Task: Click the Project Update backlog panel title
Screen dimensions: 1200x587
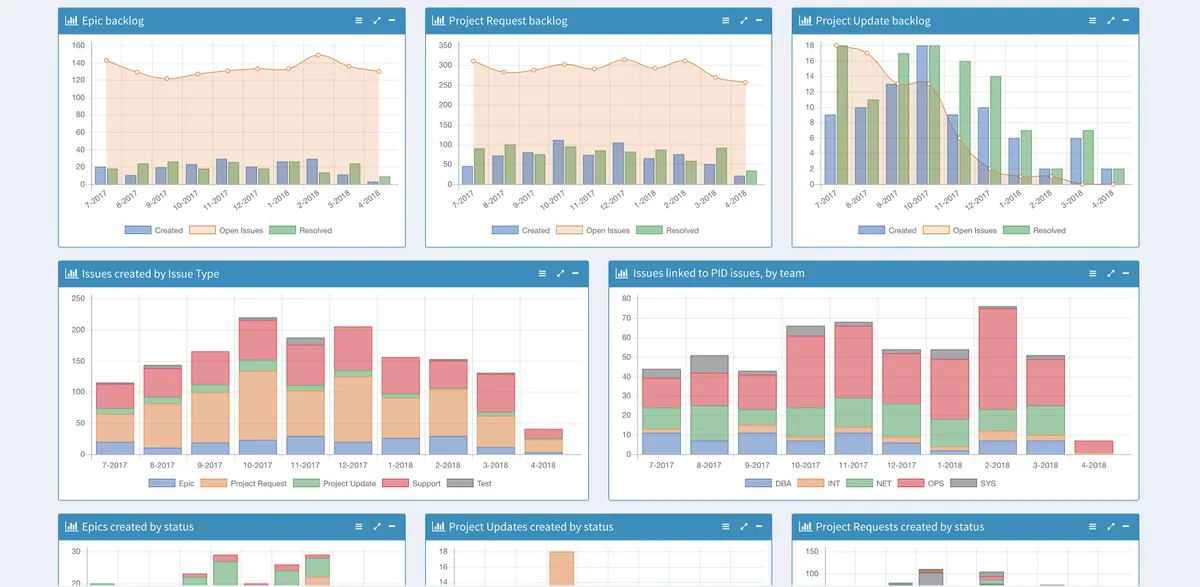Action: (x=873, y=20)
